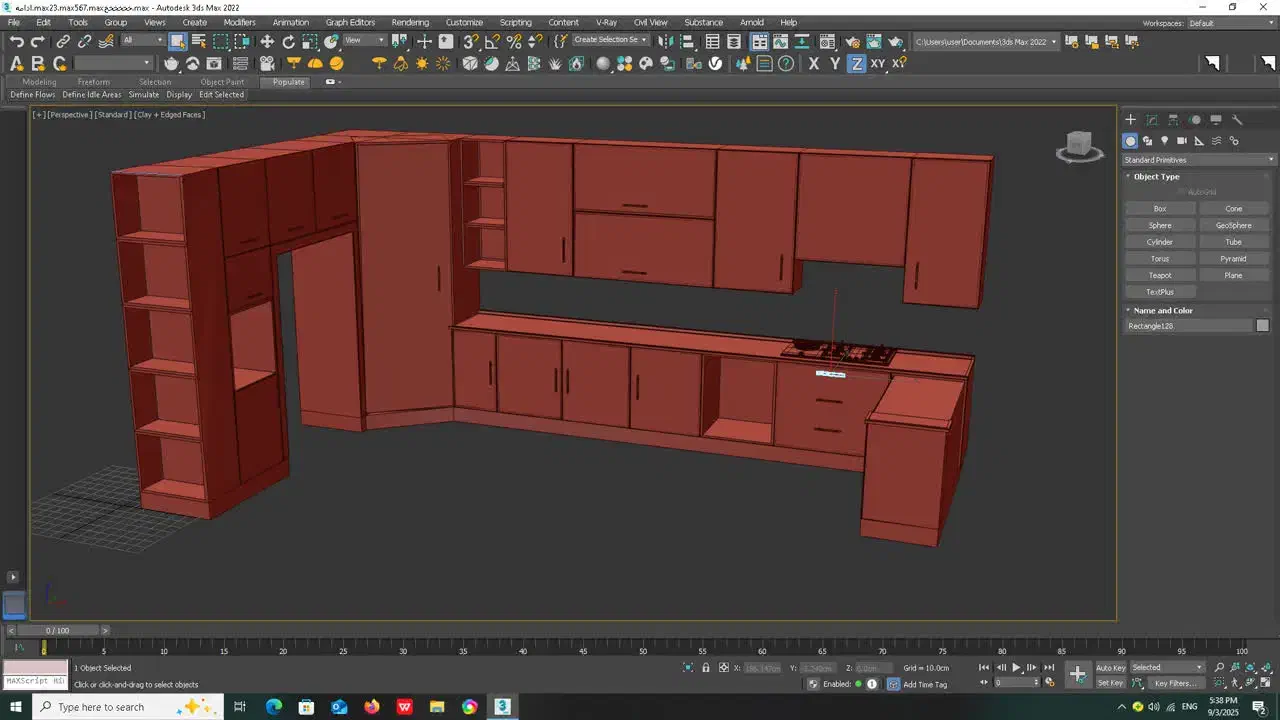This screenshot has height=720, width=1280.
Task: Create a Teapot primitive button
Action: tap(1160, 275)
